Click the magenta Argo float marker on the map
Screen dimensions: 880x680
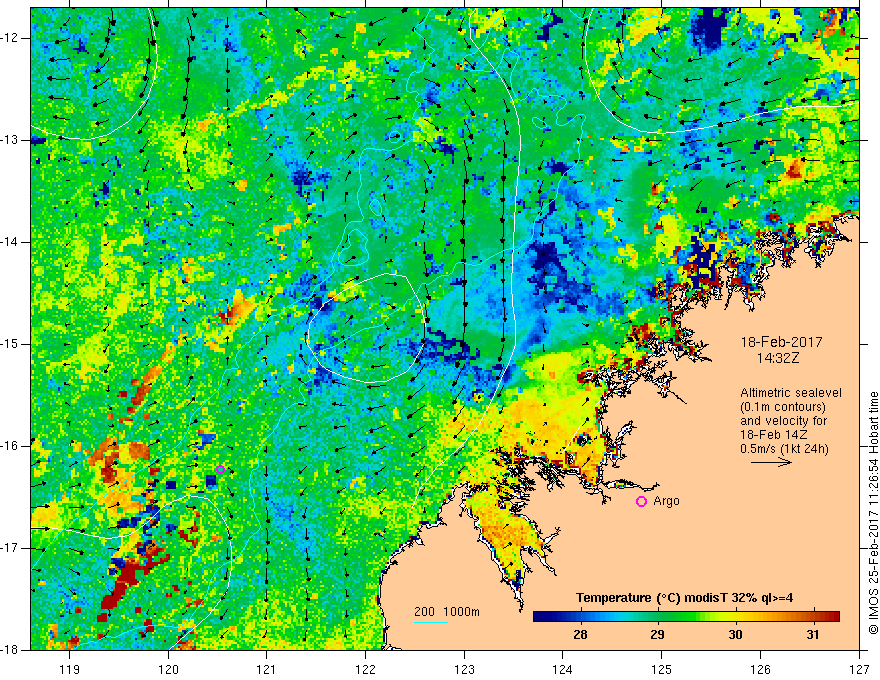221,470
